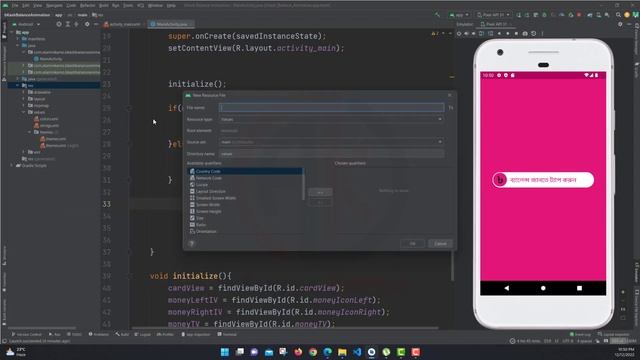Tap the phone's back navigation triangle

click(507, 288)
